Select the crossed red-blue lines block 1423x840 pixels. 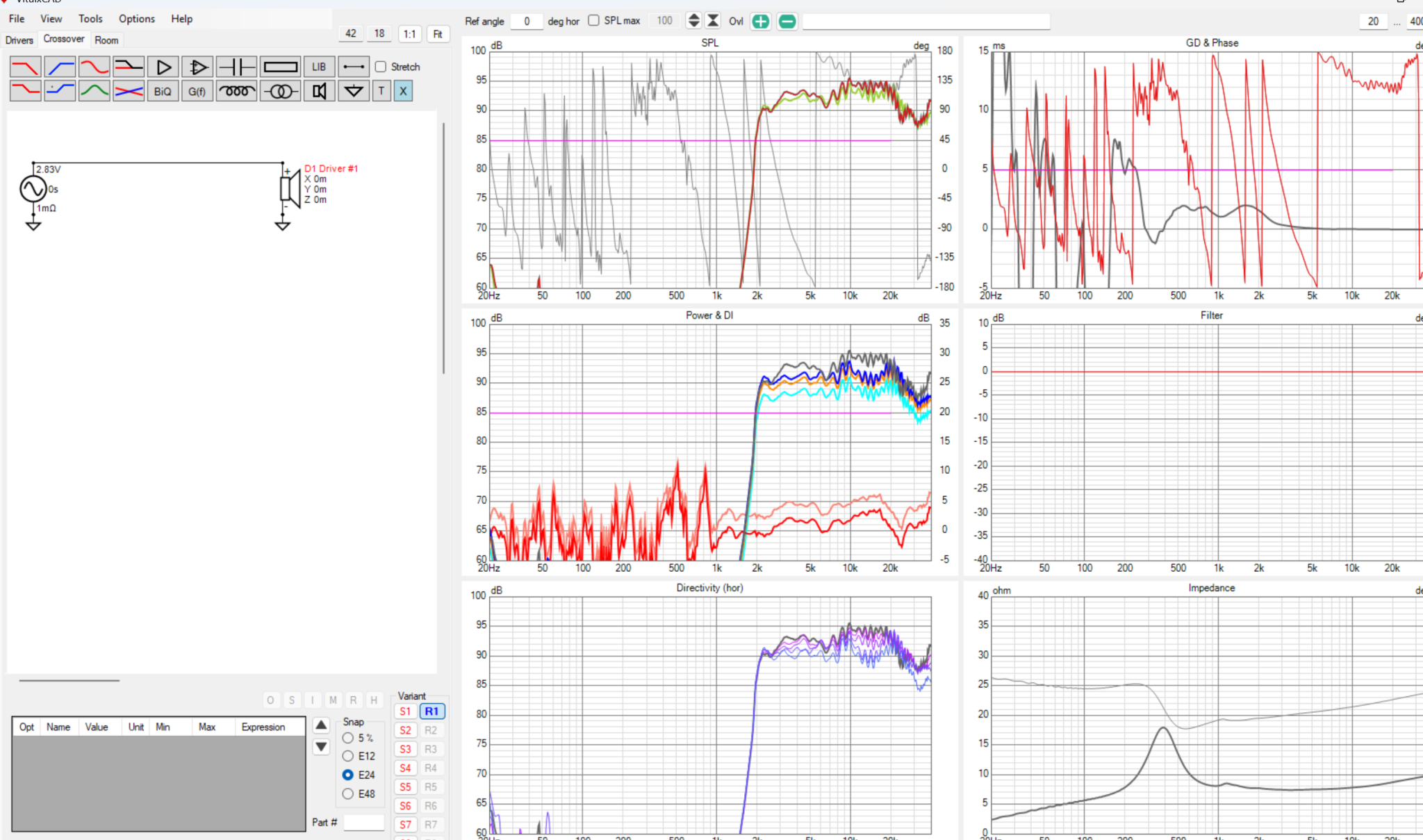click(x=129, y=91)
